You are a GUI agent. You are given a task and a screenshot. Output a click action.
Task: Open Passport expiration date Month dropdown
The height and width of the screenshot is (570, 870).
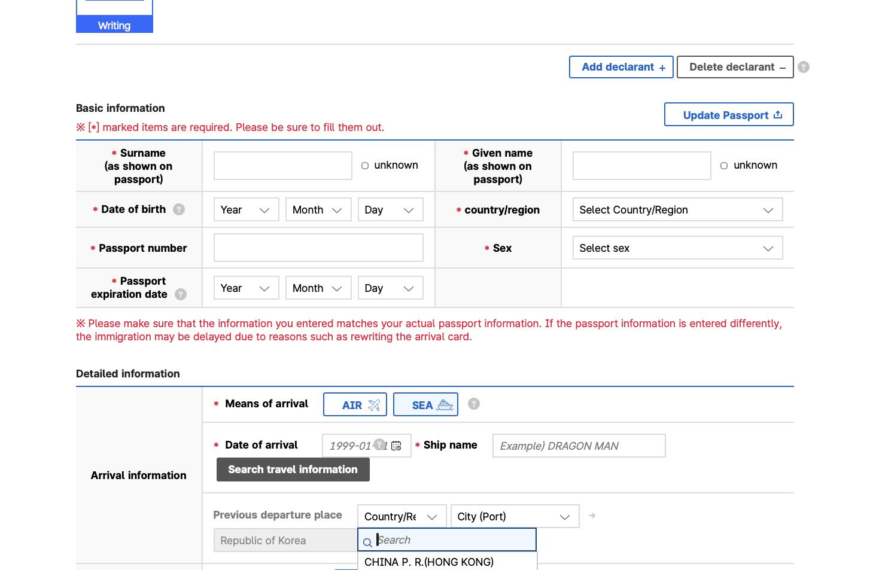(x=318, y=288)
